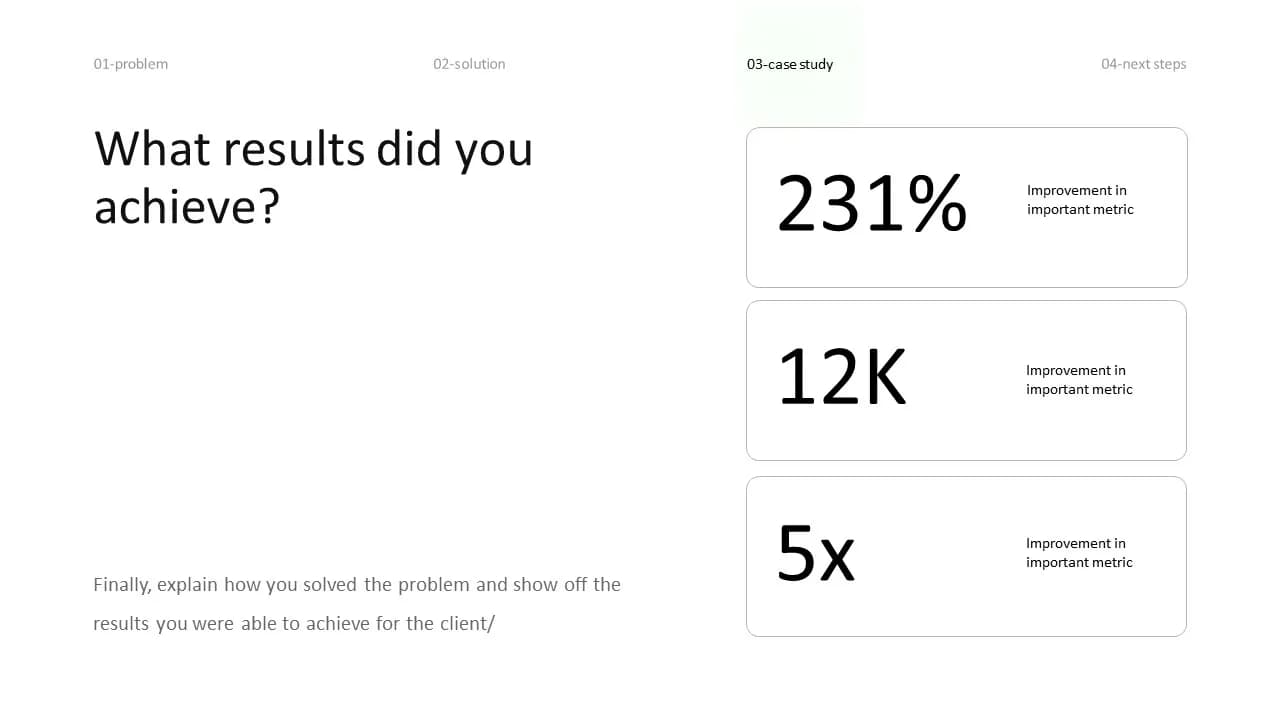The width and height of the screenshot is (1280, 720).
Task: Click the description beside 5x
Action: [x=1079, y=553]
